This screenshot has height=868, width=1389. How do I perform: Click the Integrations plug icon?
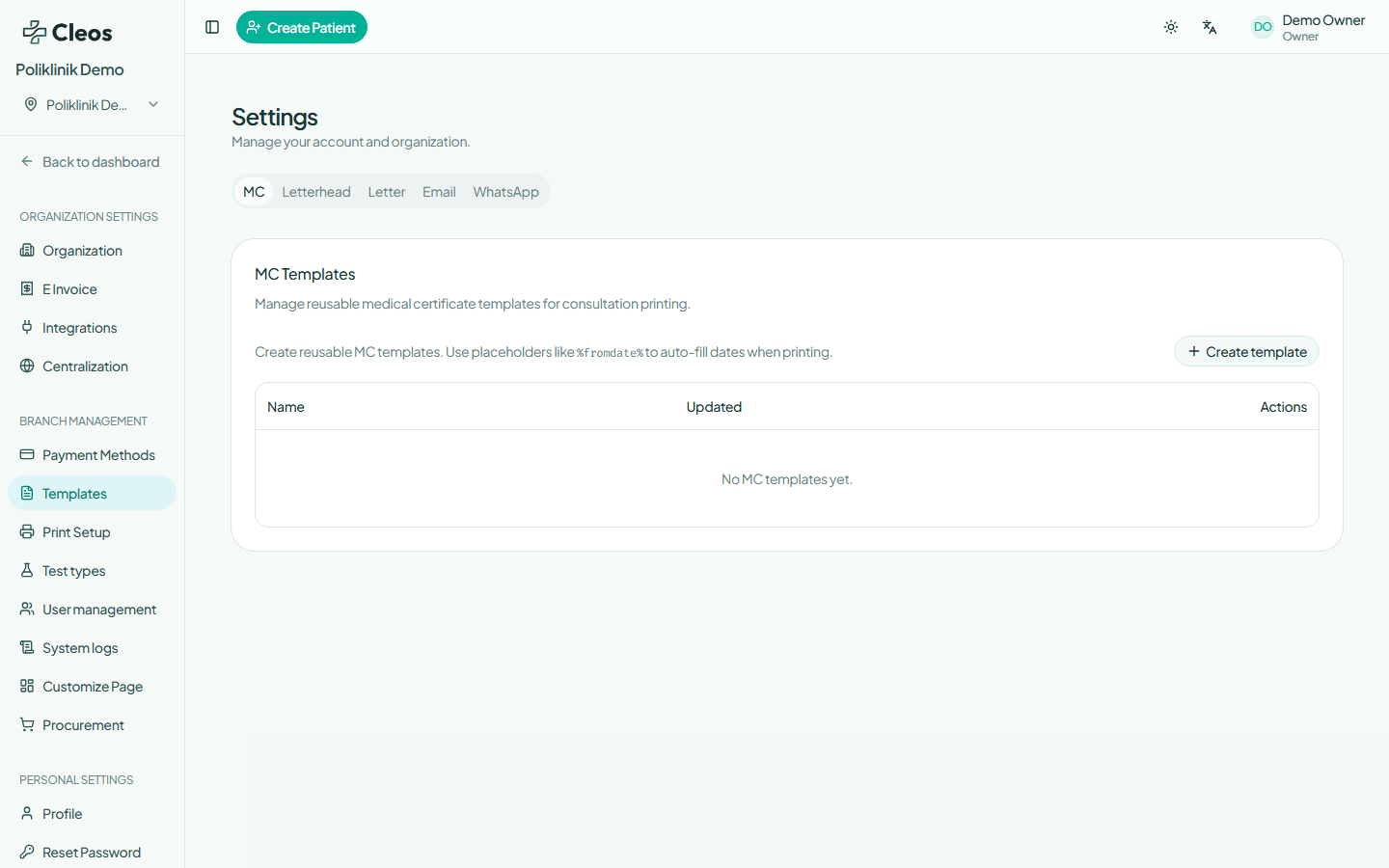27,328
